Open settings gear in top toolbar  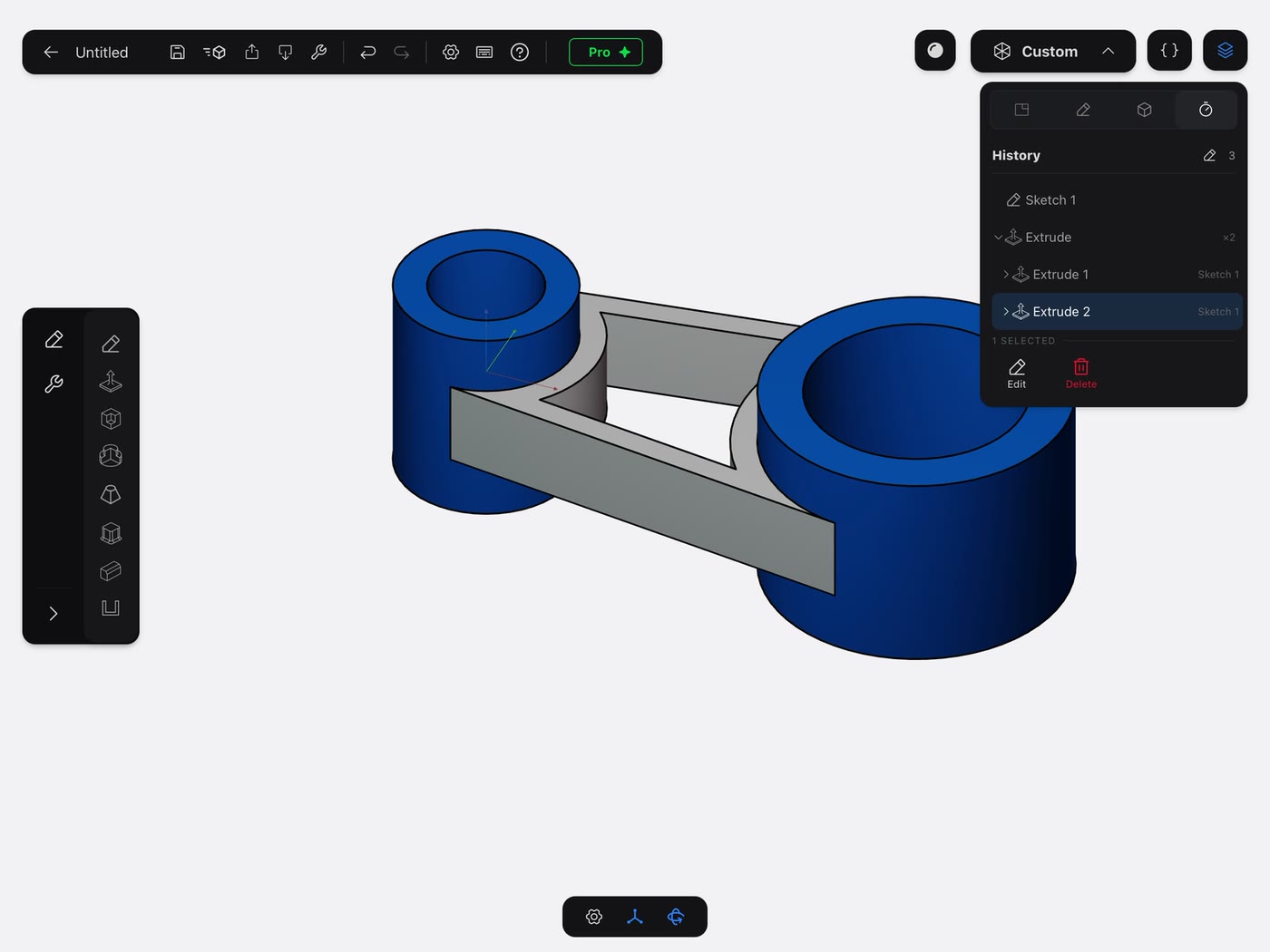pos(451,53)
